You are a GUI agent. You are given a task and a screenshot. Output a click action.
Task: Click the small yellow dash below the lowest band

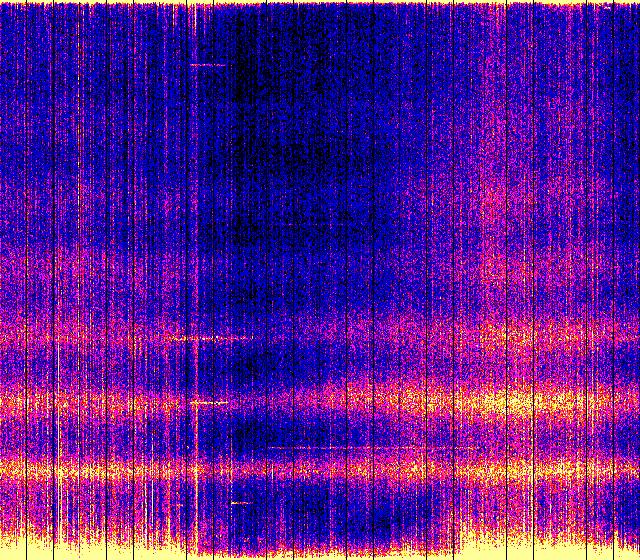pos(241,502)
